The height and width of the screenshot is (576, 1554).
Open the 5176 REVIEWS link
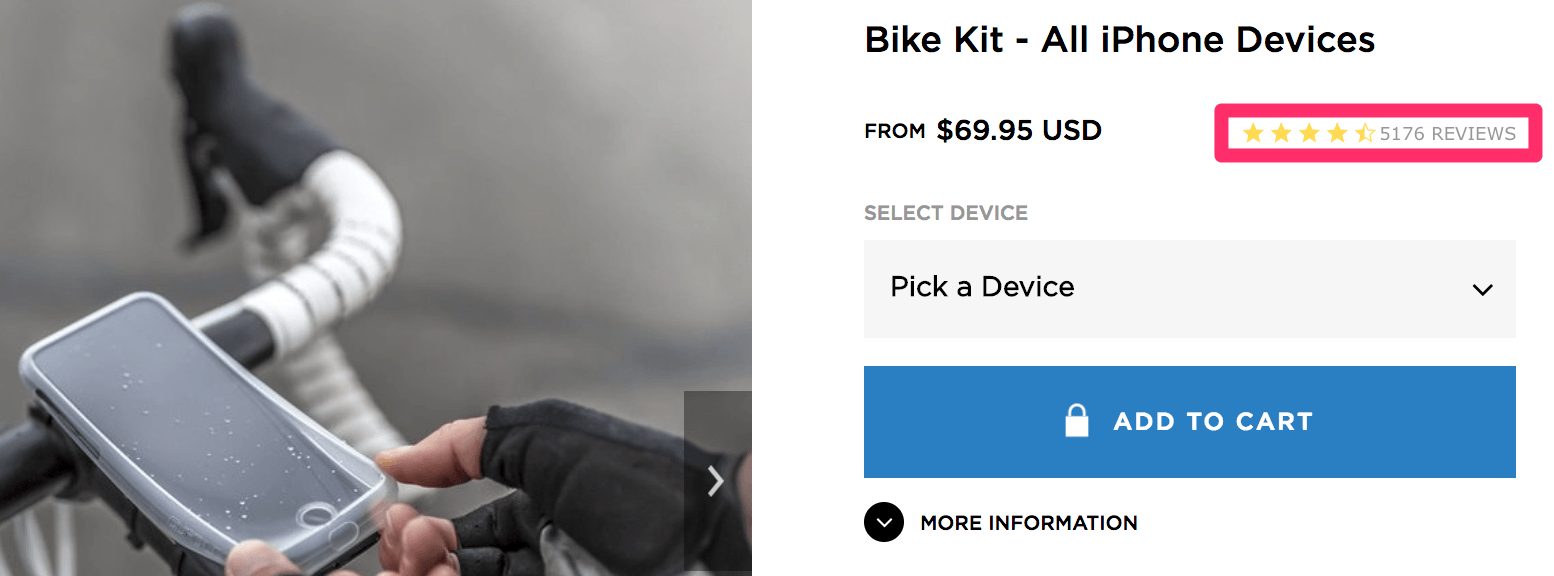(x=1447, y=134)
